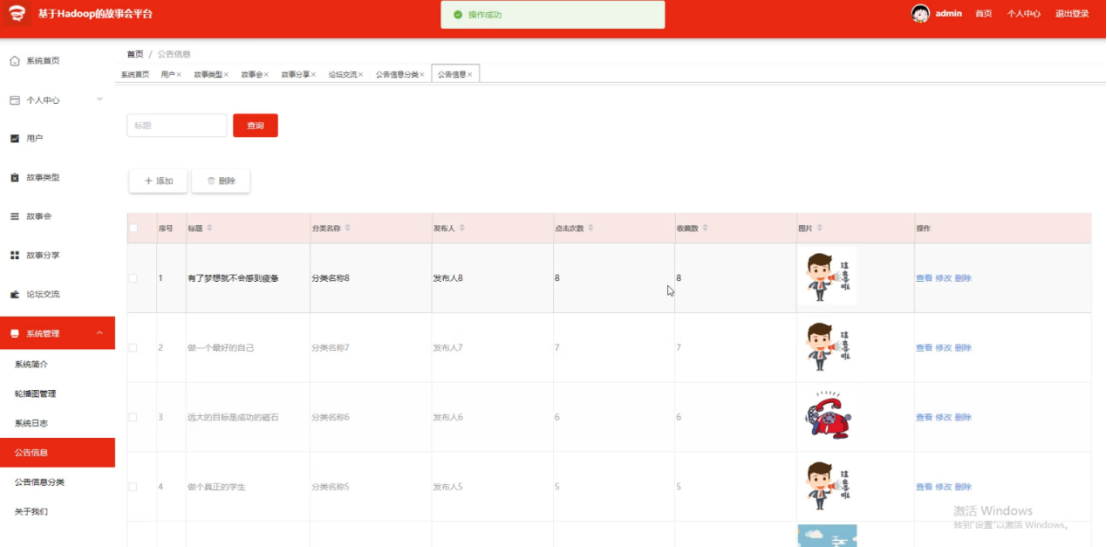Sort by 点击次数 column arrows

[591, 229]
